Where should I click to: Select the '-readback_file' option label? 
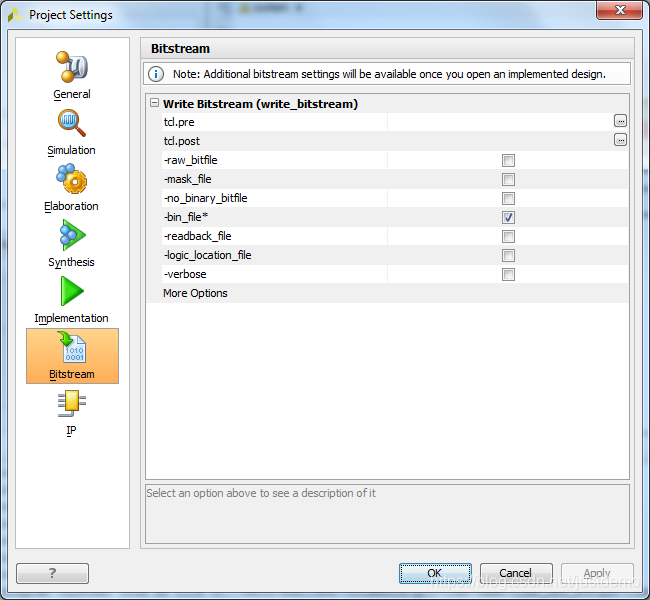click(198, 236)
